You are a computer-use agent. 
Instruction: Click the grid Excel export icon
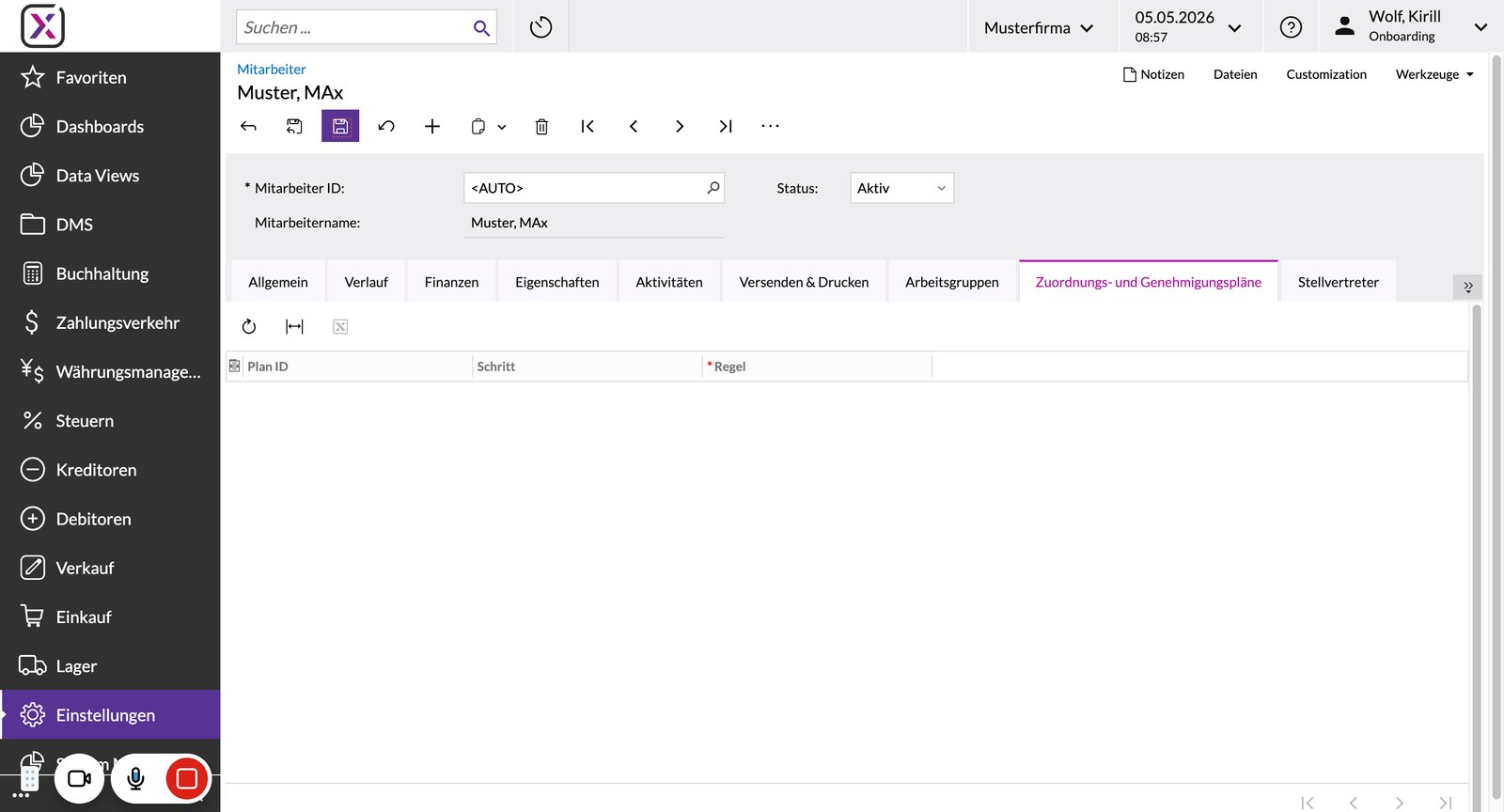(340, 326)
